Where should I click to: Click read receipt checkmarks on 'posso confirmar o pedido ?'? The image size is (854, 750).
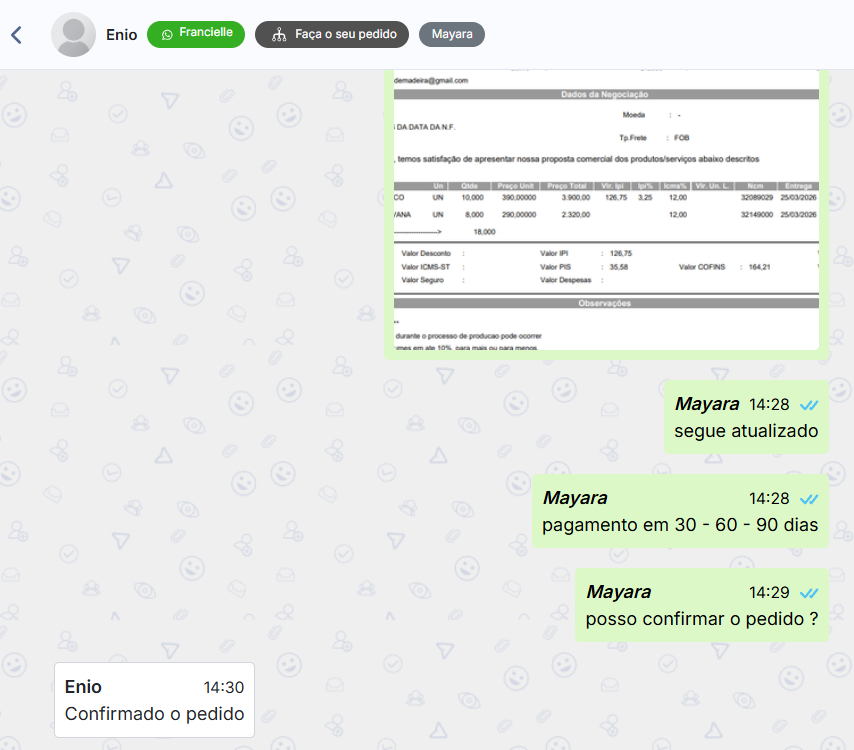click(x=809, y=592)
